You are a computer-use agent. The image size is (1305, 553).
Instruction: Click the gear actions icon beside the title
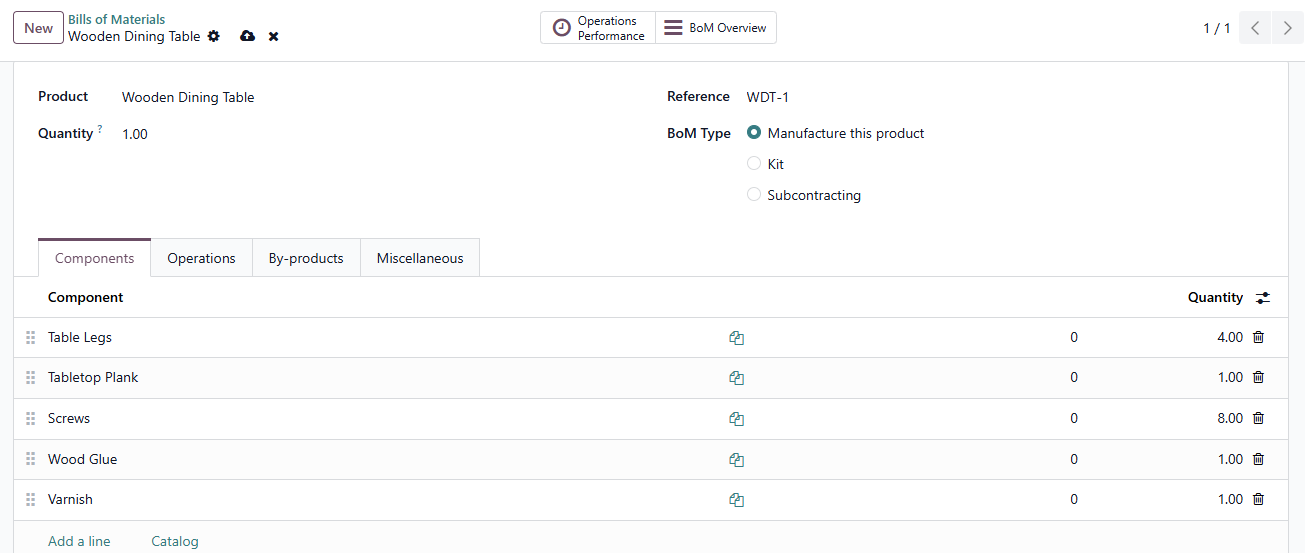pyautogui.click(x=213, y=36)
